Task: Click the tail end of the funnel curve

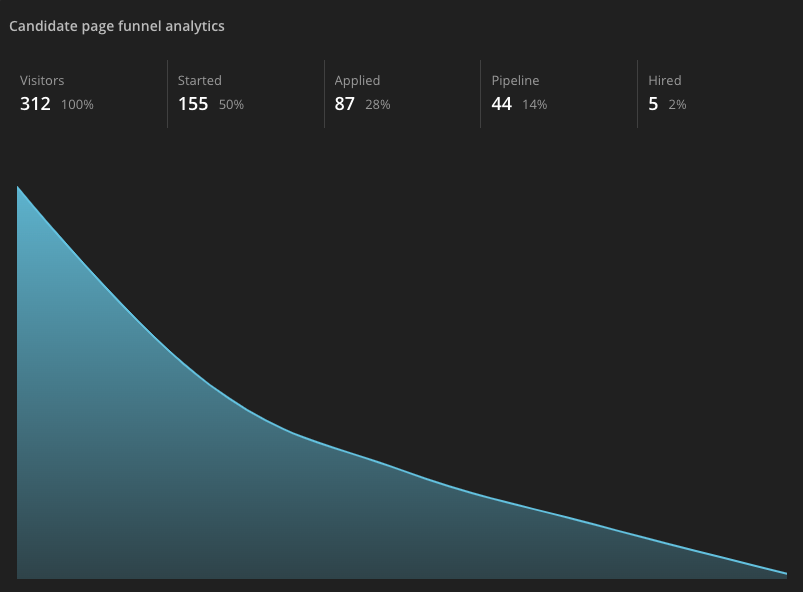Action: click(785, 573)
